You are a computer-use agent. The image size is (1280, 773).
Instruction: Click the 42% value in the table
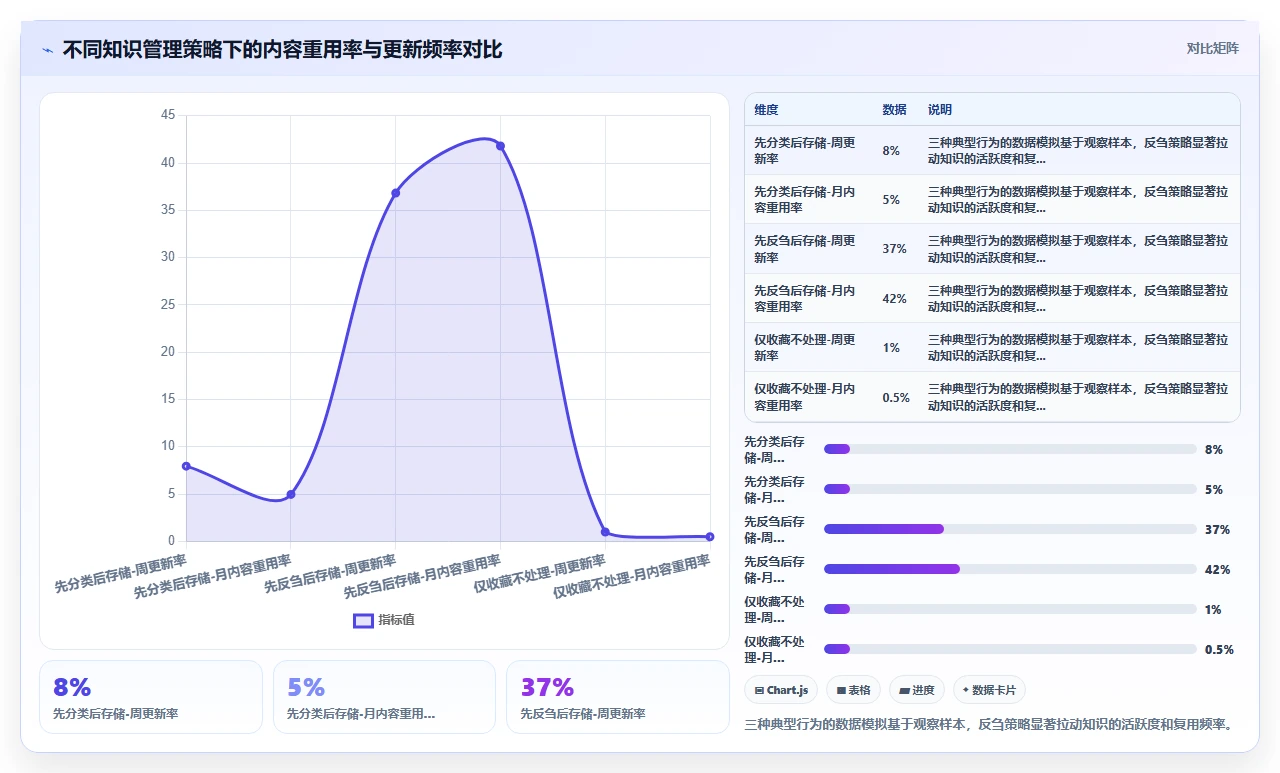pos(894,299)
